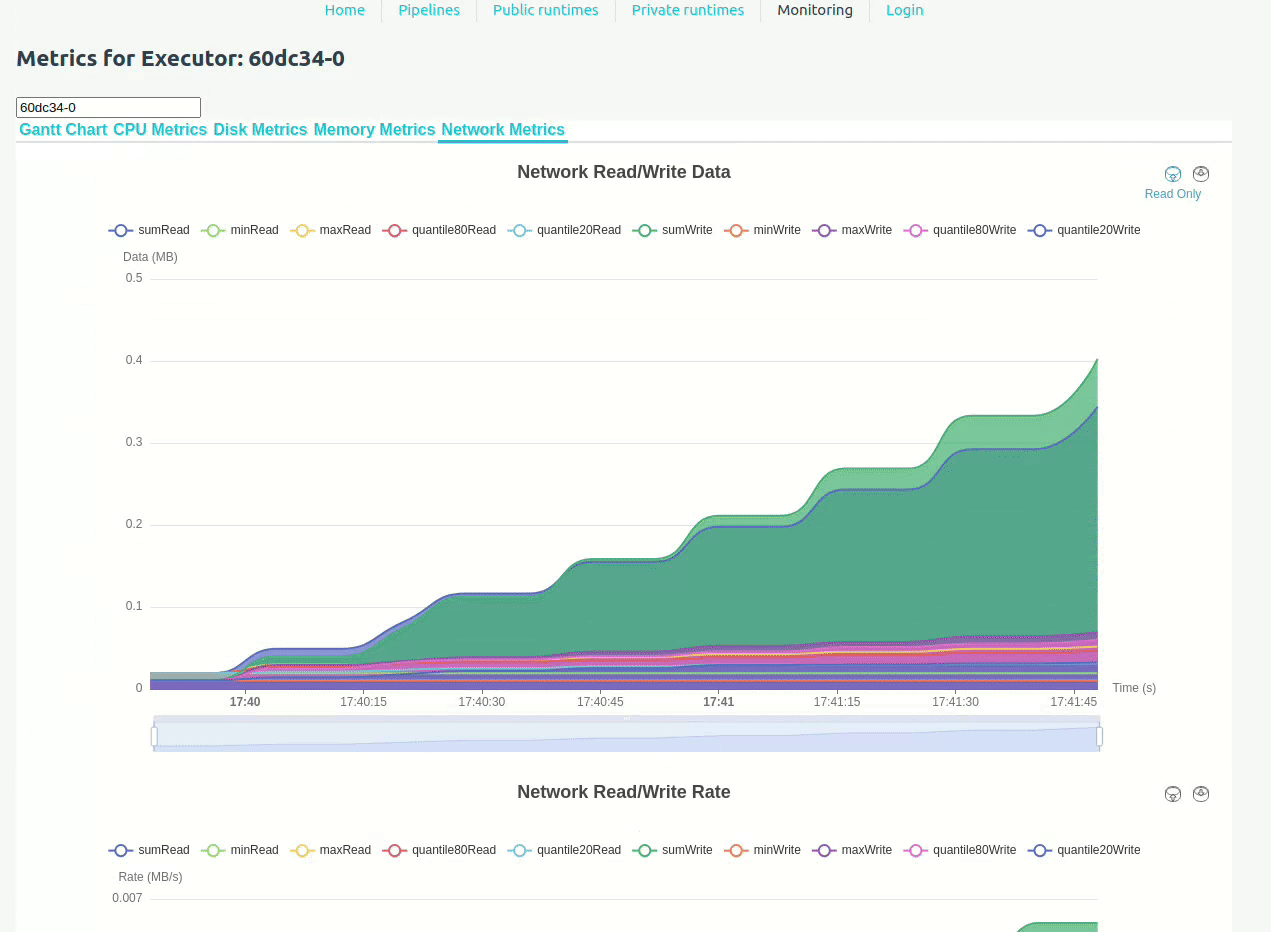The image size is (1271, 932).
Task: Toggle maxWrite in Rate chart legend
Action: (853, 850)
